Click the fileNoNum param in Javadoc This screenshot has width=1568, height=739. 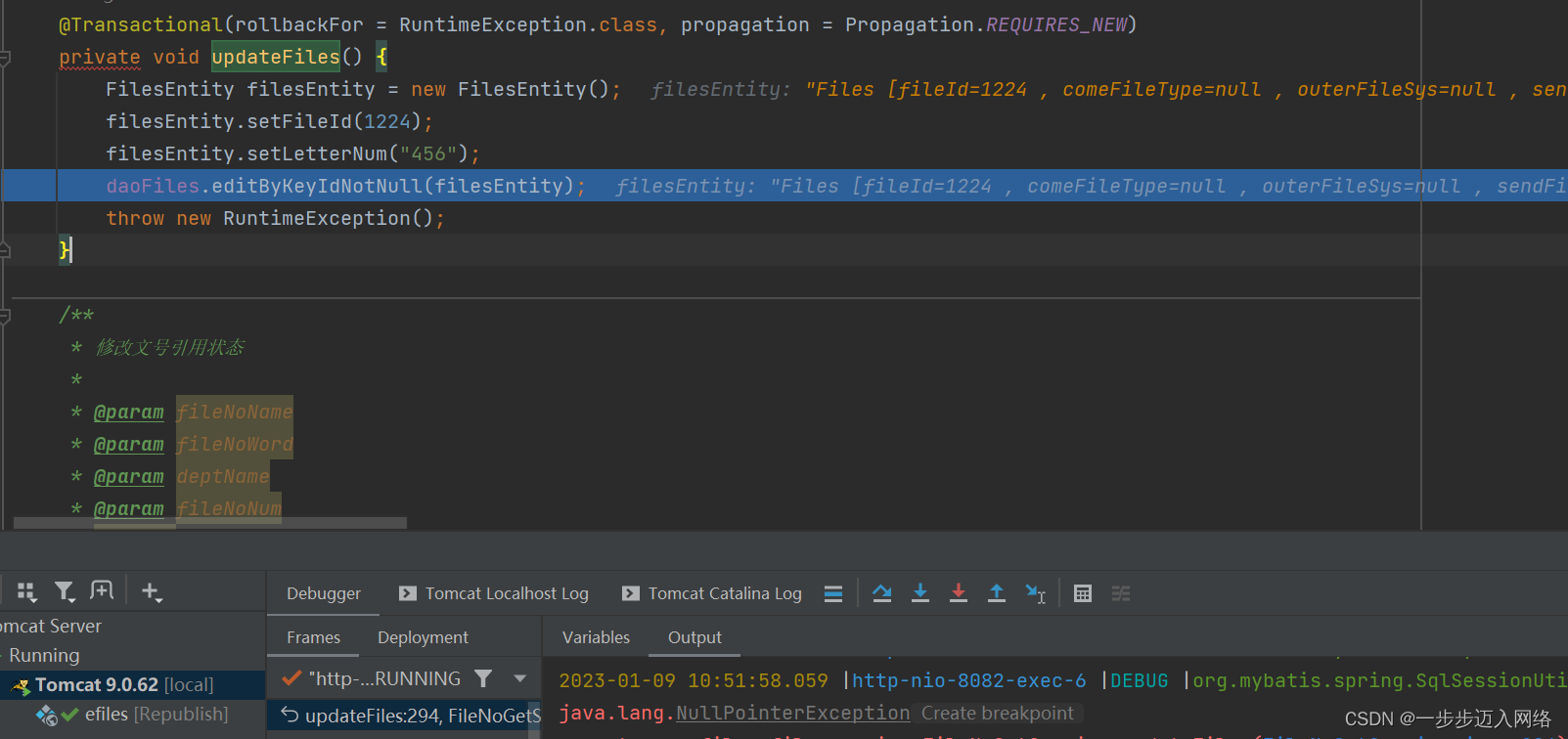click(x=229, y=508)
